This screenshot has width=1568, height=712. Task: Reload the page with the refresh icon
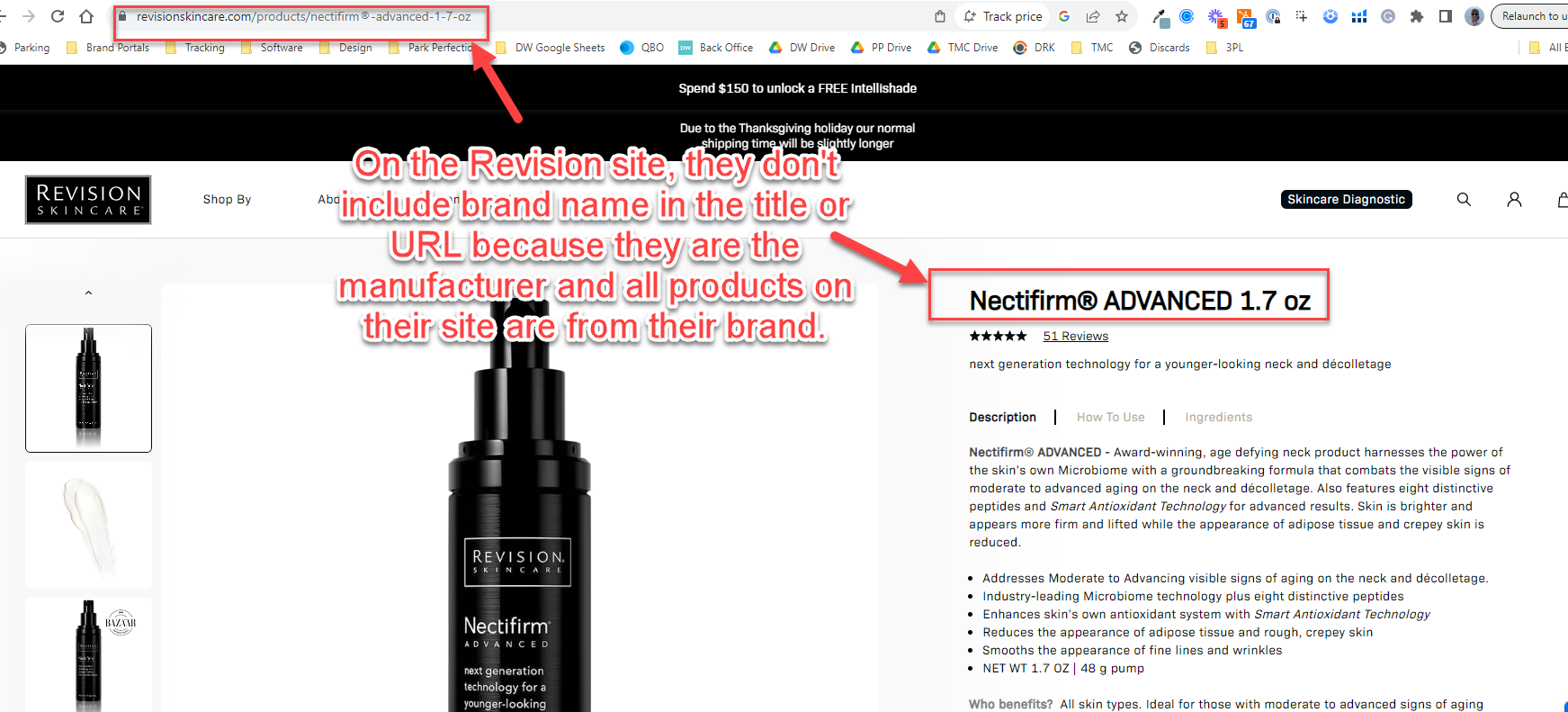point(58,16)
